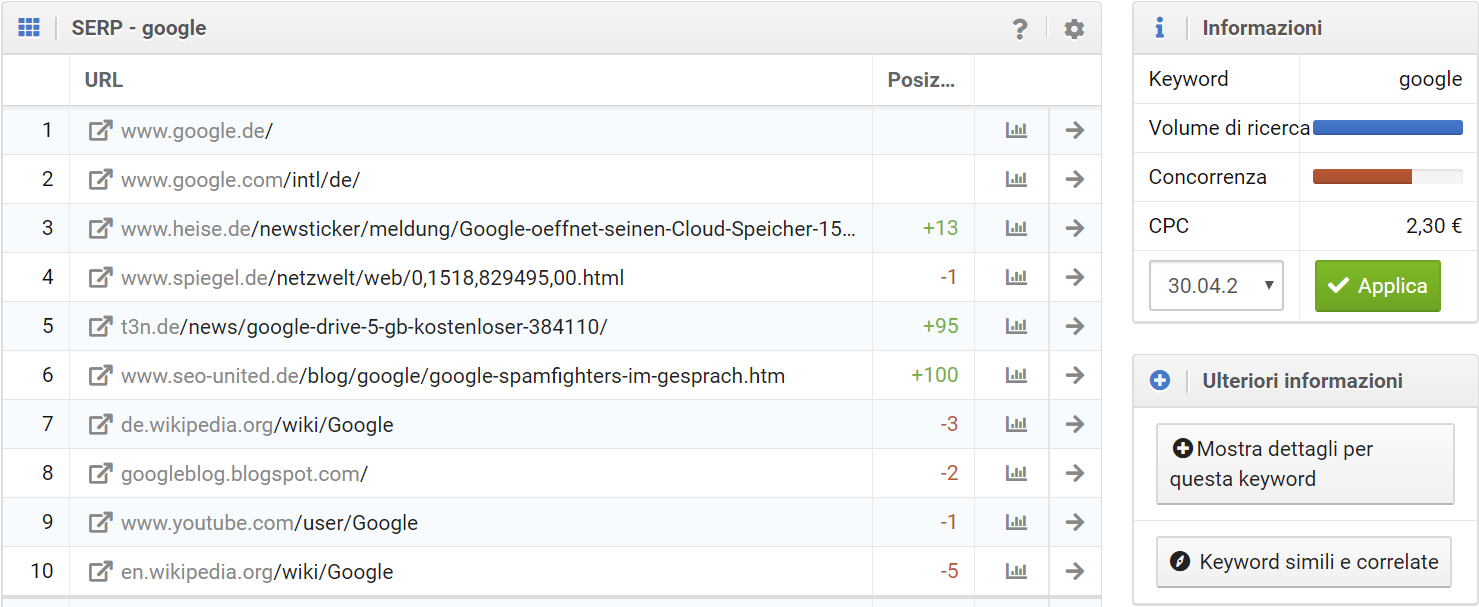Viewport: 1479px width, 607px height.
Task: Click arrow button for google.com/intl/de row
Action: 1075,179
